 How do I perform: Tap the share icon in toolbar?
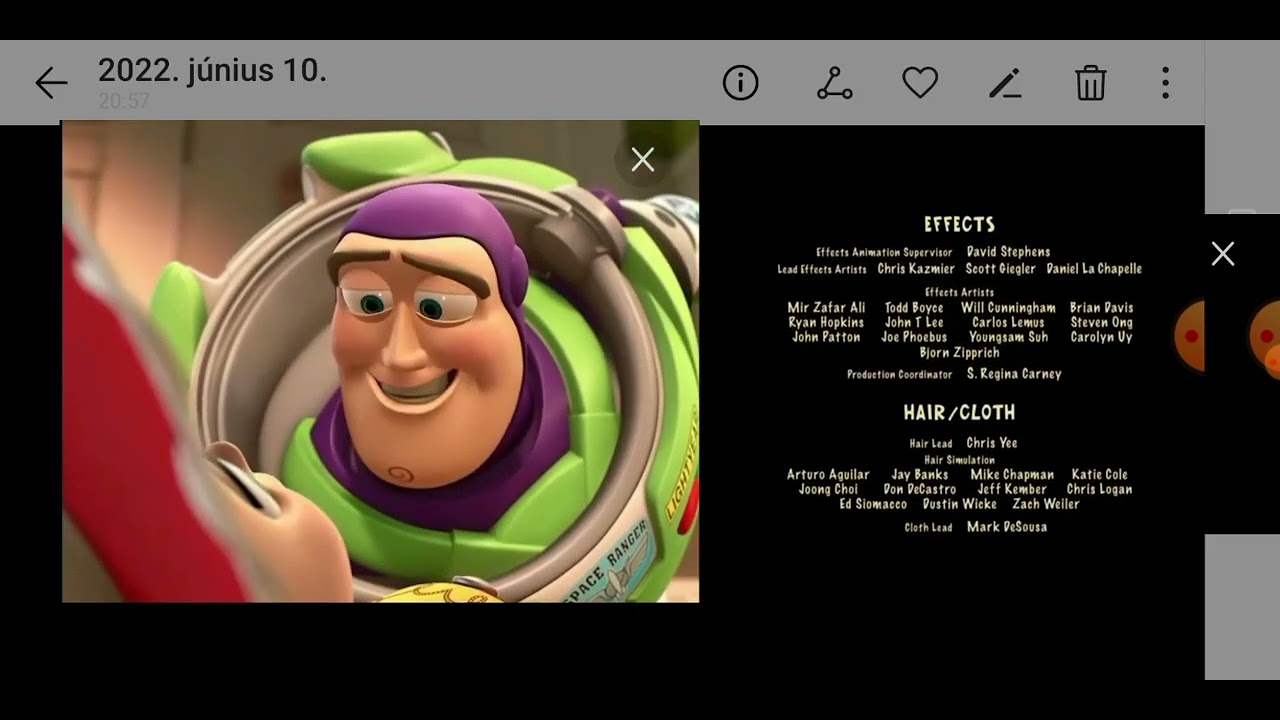tap(835, 83)
